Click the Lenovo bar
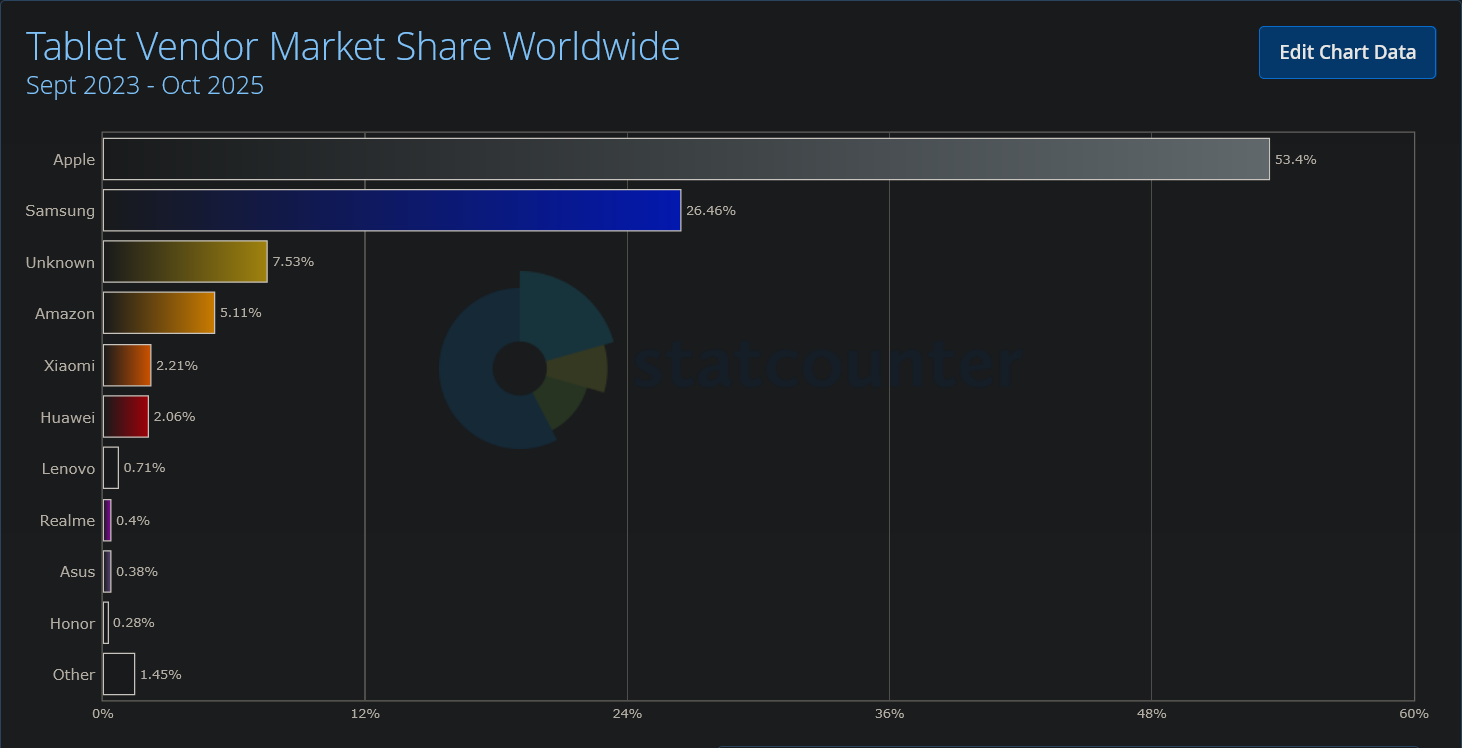Image resolution: width=1462 pixels, height=748 pixels. [x=111, y=468]
